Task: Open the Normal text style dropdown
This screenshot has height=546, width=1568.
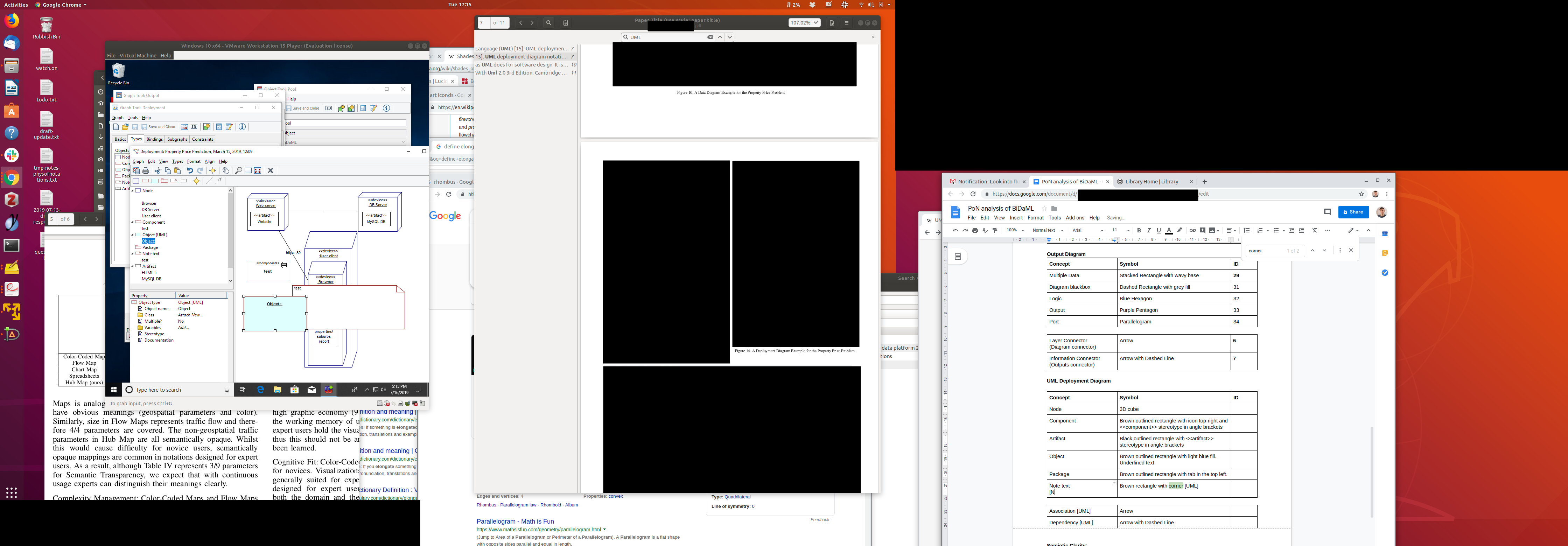Action: 1048,230
